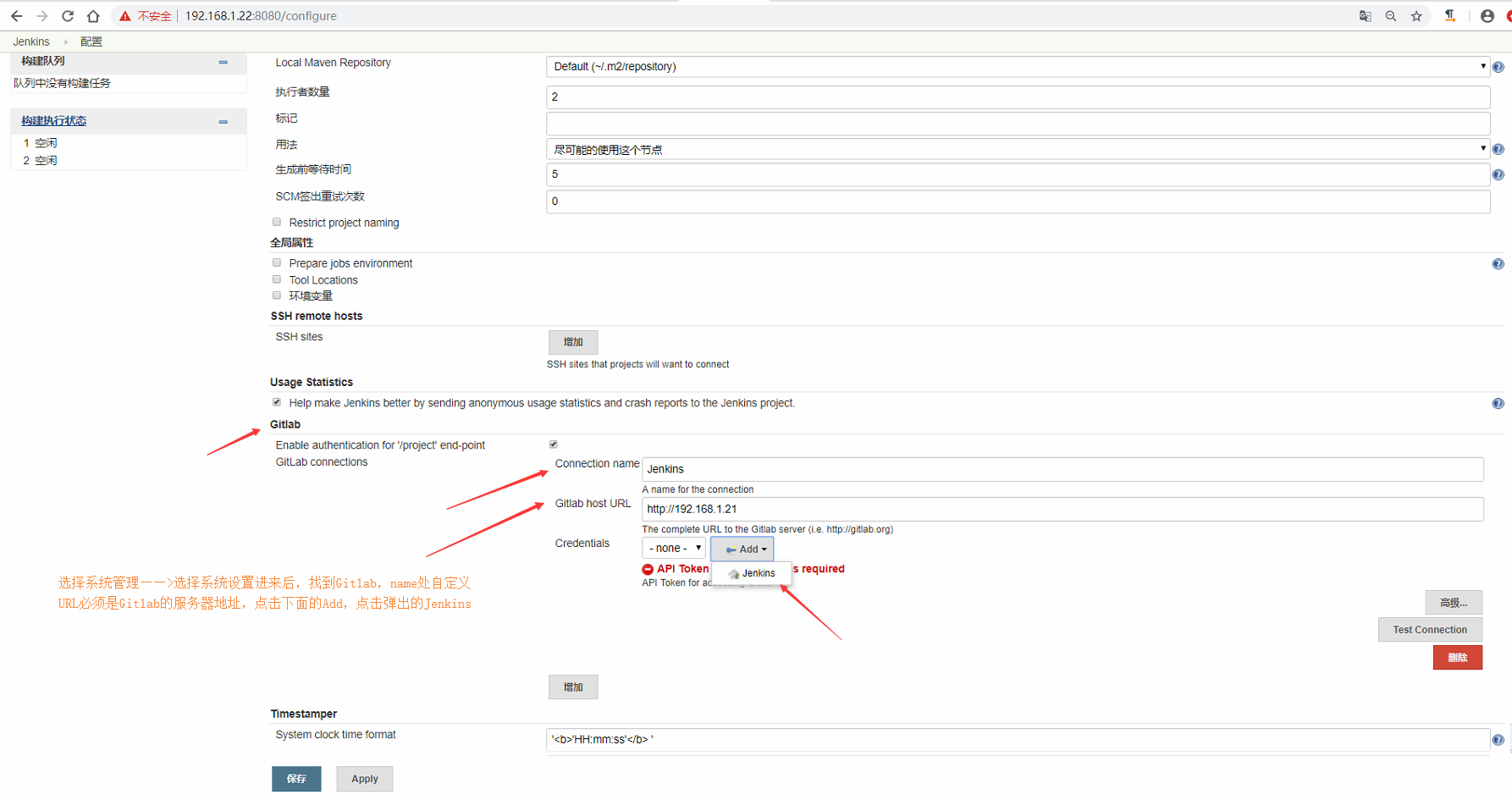
Task: Open the browser profile avatar icon
Action: coord(1487,16)
